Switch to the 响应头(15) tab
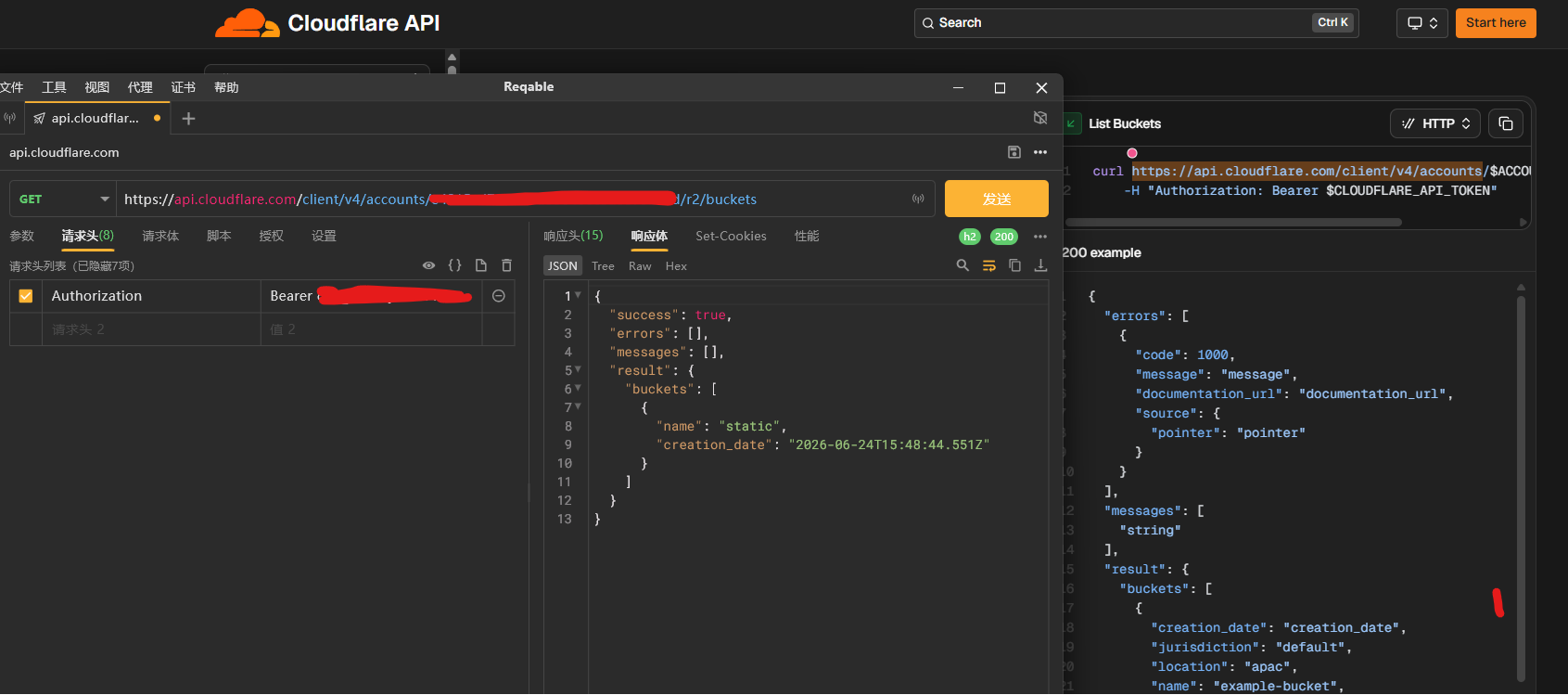Viewport: 1568px width, 695px height. click(x=573, y=237)
